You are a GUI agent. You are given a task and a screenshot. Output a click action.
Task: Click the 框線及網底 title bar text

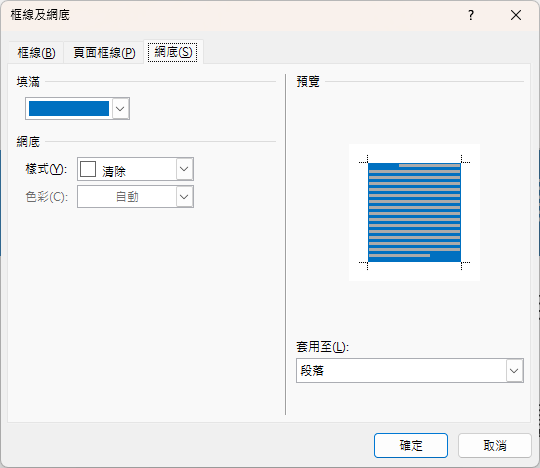tap(40, 15)
